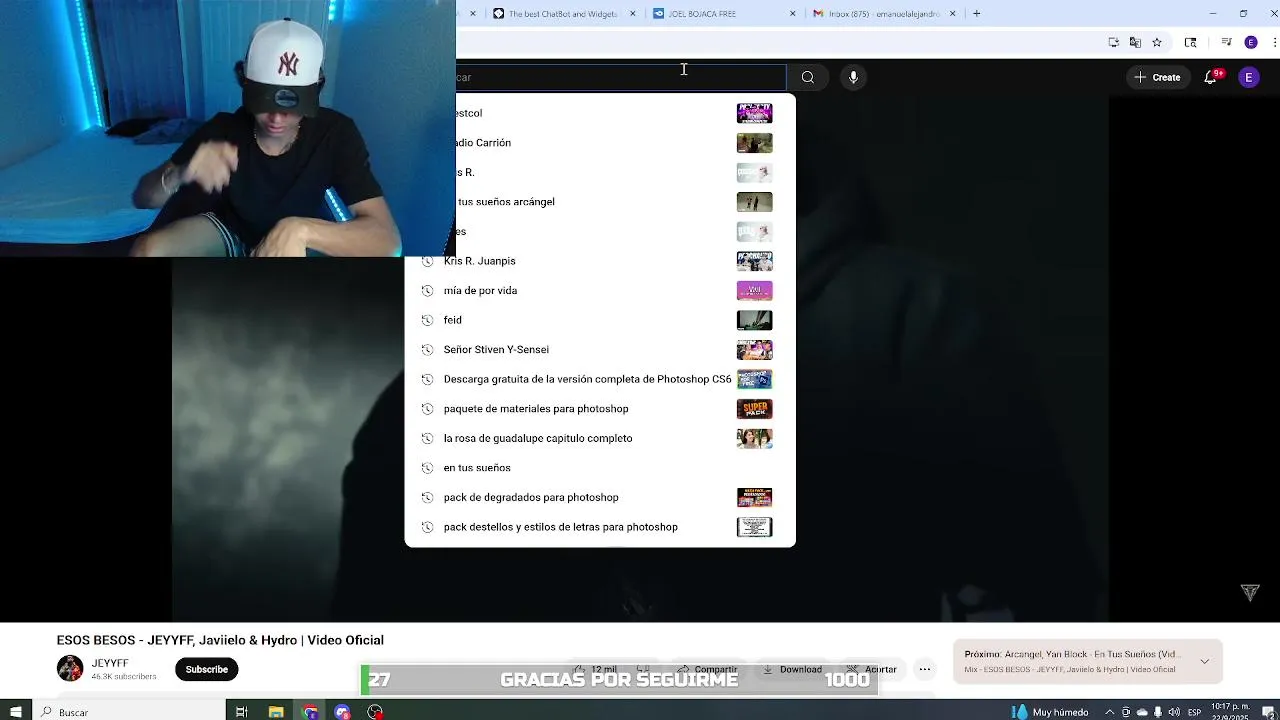The width and height of the screenshot is (1280, 720).
Task: Close The best ChatBot and Widgets tab
Action: tap(632, 14)
